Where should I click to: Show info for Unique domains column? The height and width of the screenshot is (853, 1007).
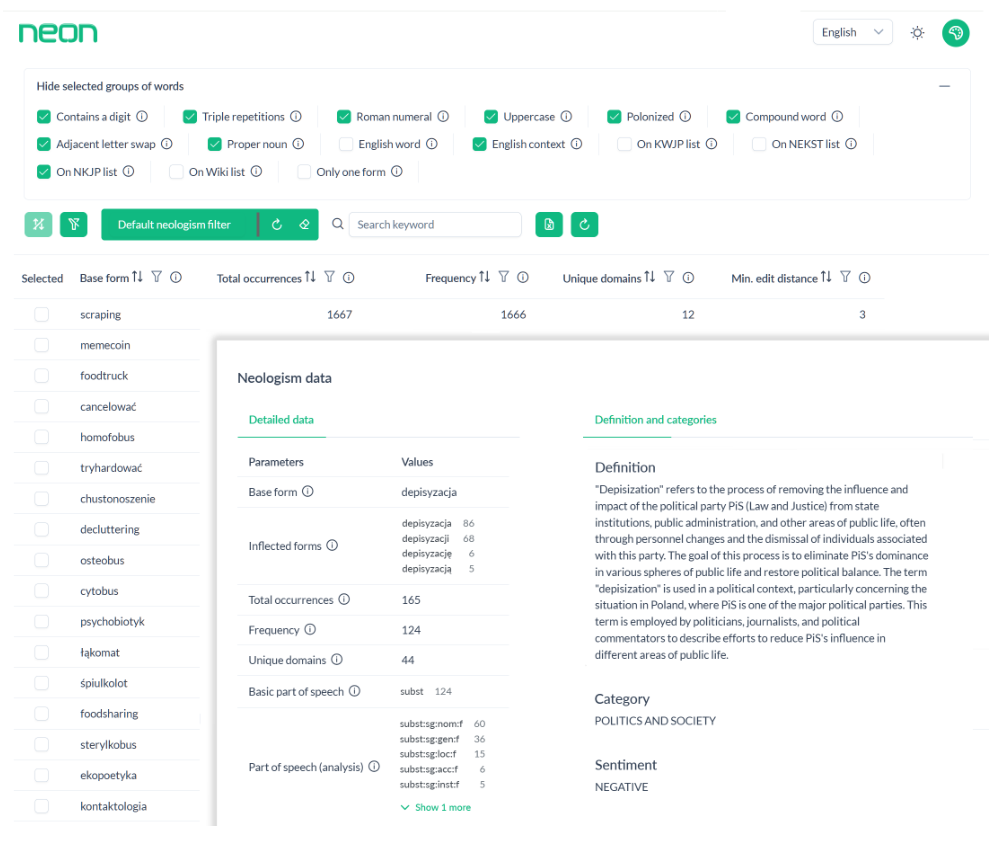[689, 278]
